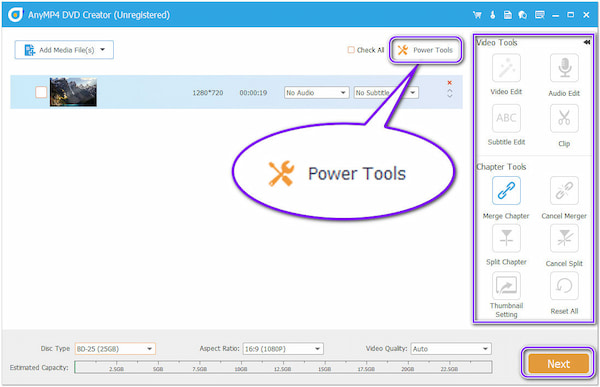
Task: Click the Split Chapter icon
Action: [x=506, y=238]
